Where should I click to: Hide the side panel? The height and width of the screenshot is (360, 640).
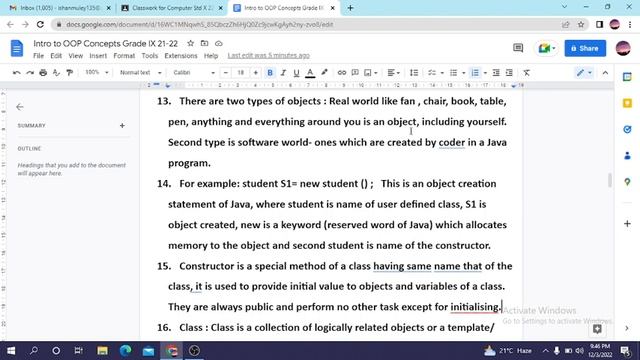(x=627, y=328)
